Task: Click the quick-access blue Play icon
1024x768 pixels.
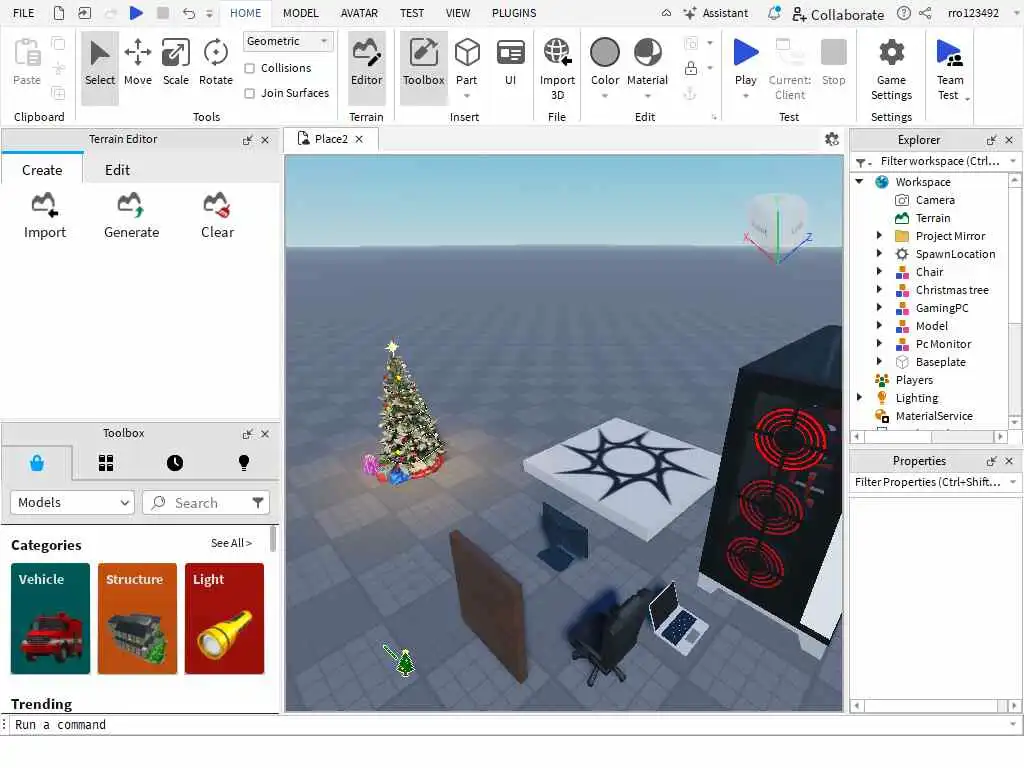Action: [x=136, y=13]
